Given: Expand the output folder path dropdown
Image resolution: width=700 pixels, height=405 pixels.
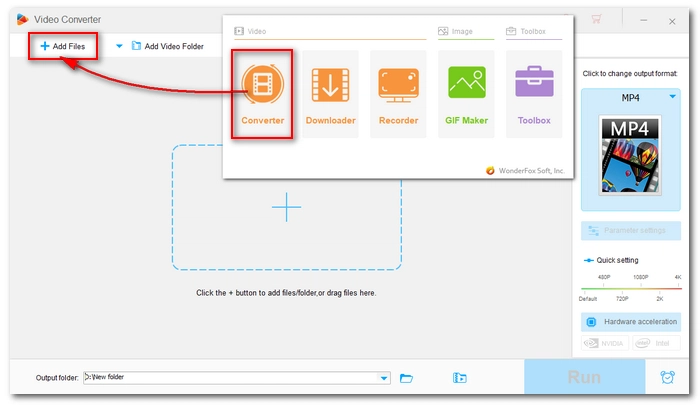Looking at the screenshot, I should 384,378.
